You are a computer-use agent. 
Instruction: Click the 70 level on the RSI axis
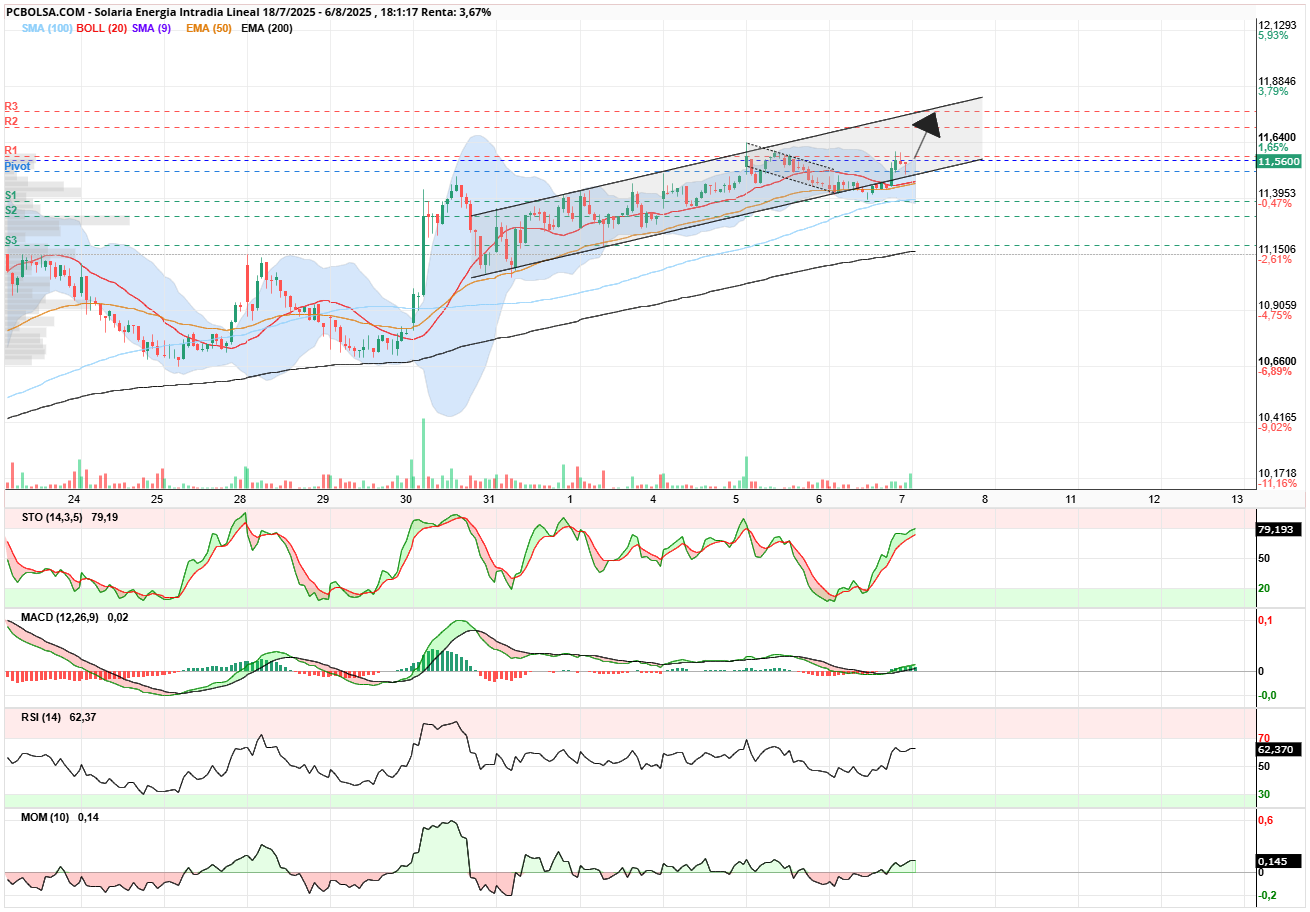1264,738
